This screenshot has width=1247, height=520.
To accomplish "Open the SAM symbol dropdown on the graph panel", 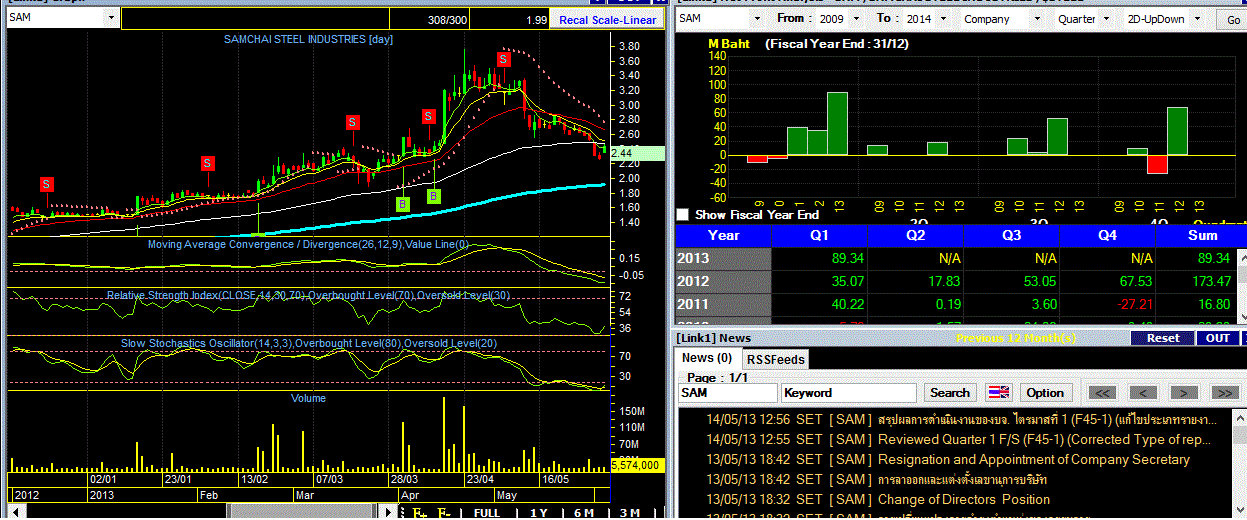I will [x=110, y=18].
